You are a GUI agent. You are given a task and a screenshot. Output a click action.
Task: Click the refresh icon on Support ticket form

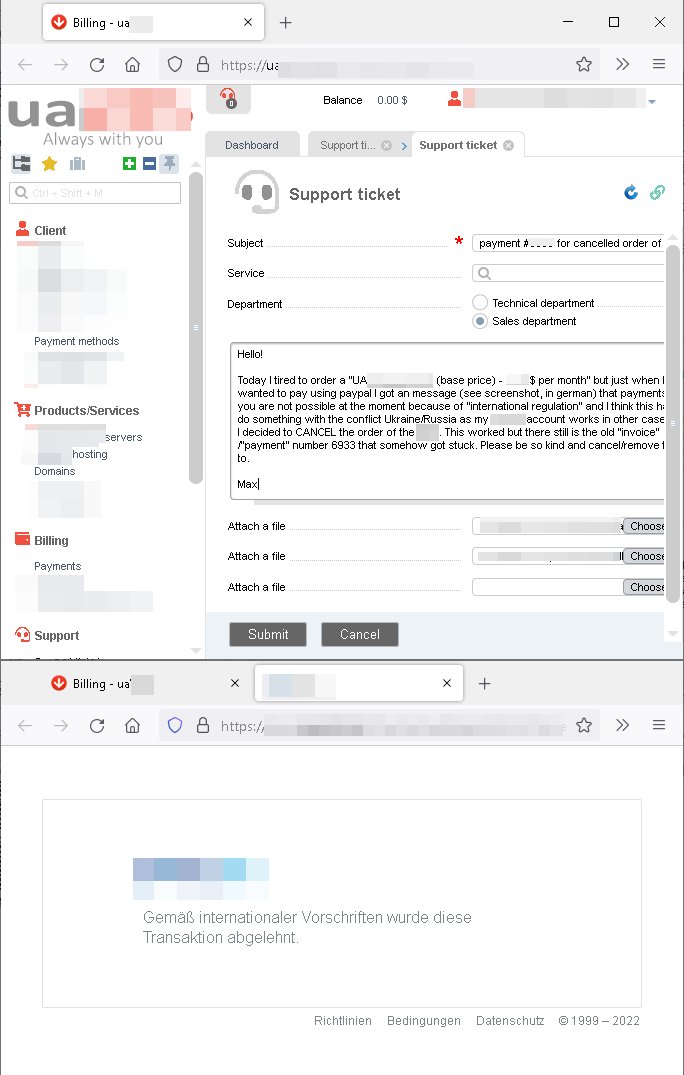tap(631, 193)
